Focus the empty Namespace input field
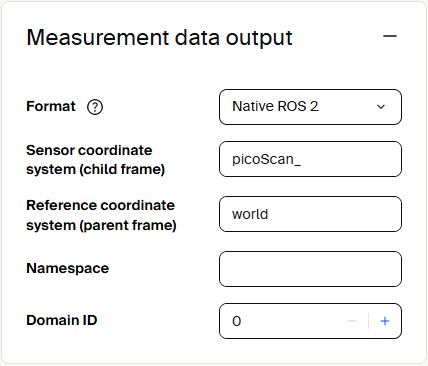Viewport: 428px width, 366px height. pyautogui.click(x=310, y=269)
